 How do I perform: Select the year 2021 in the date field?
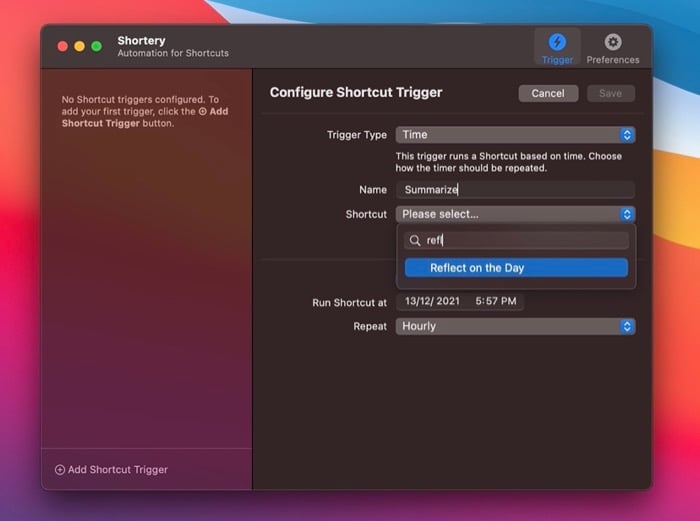[449, 302]
